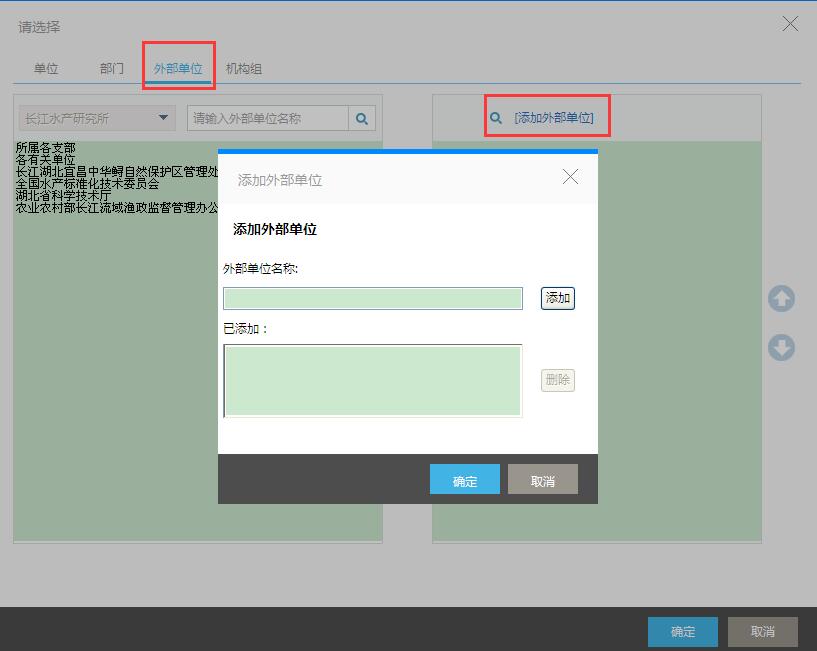This screenshot has height=651, width=817.
Task: Close the 请选择 background window
Action: [790, 23]
